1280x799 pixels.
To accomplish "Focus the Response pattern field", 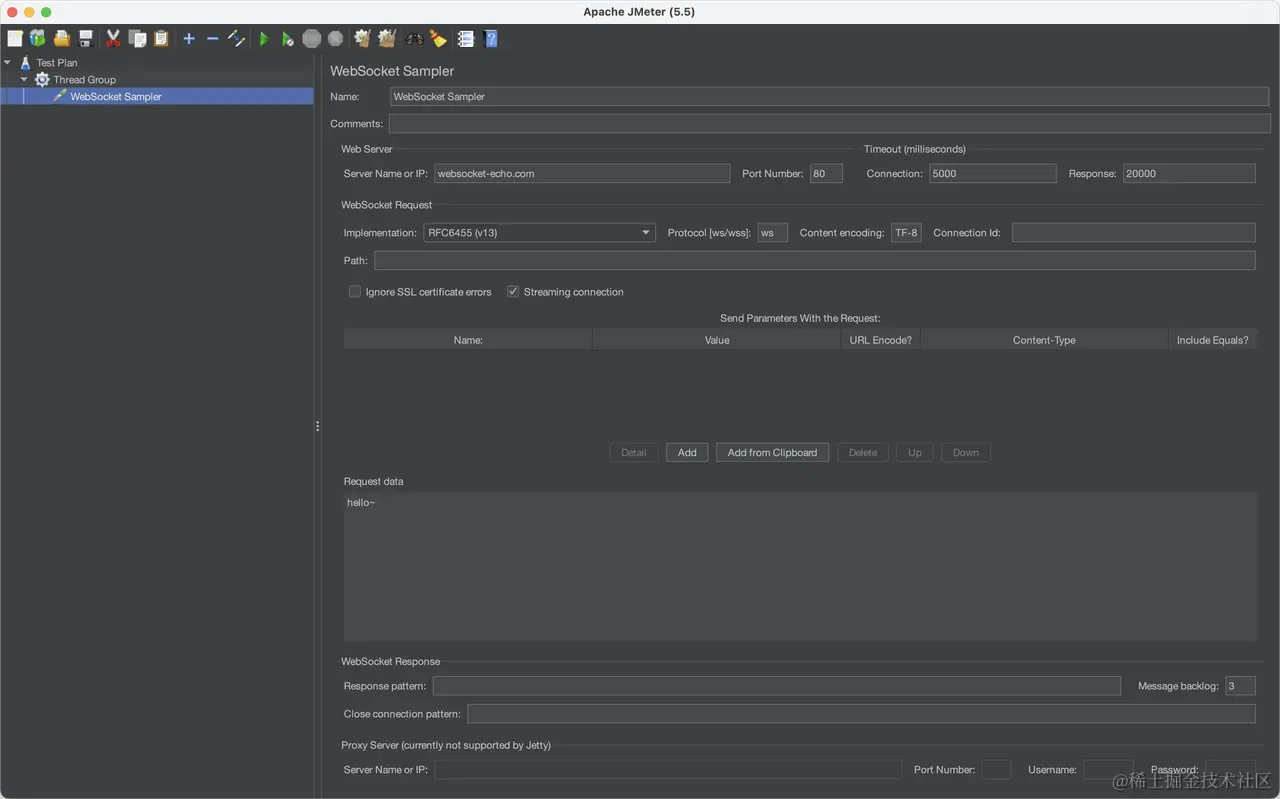I will [x=777, y=686].
